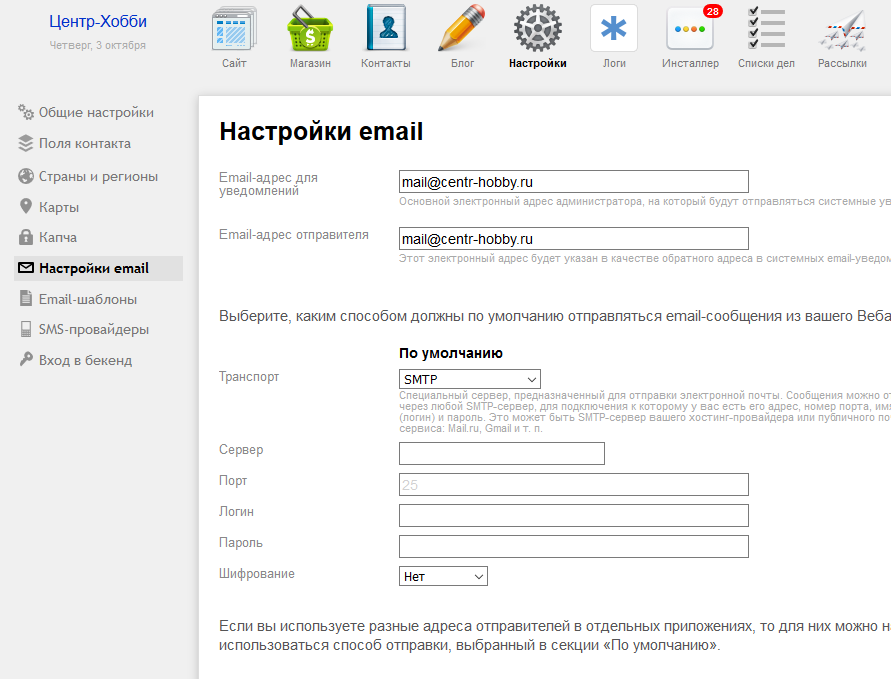This screenshot has height=679, width=891.
Task: Open the Списки дел checklist icon
Action: 766,30
